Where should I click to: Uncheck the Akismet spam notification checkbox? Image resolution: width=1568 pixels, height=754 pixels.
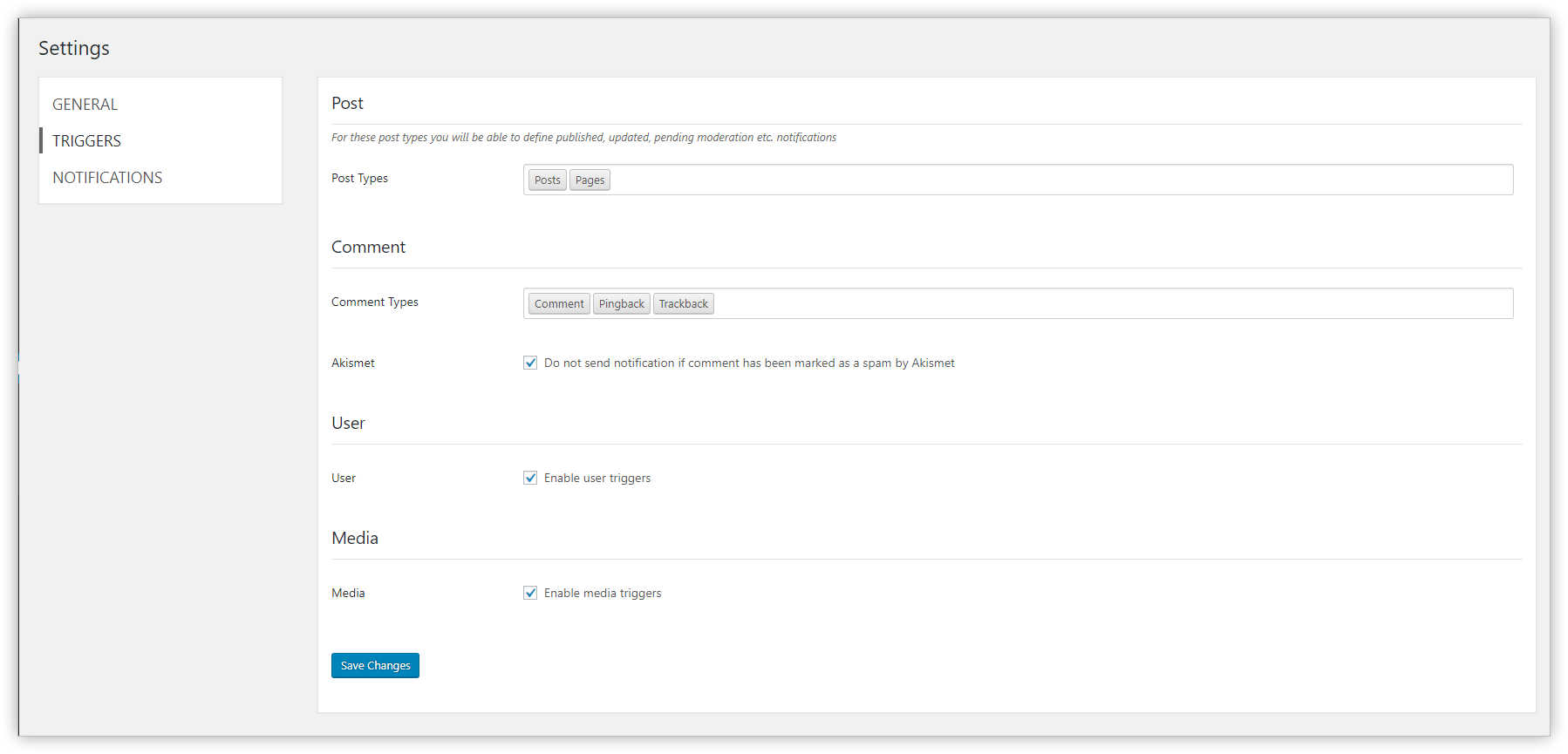click(x=530, y=363)
